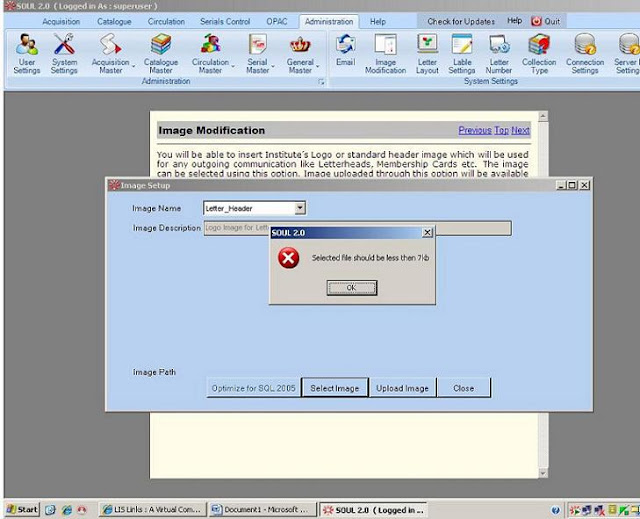This screenshot has height=519, width=640.
Task: Open General Master crown icon
Action: 300,44
